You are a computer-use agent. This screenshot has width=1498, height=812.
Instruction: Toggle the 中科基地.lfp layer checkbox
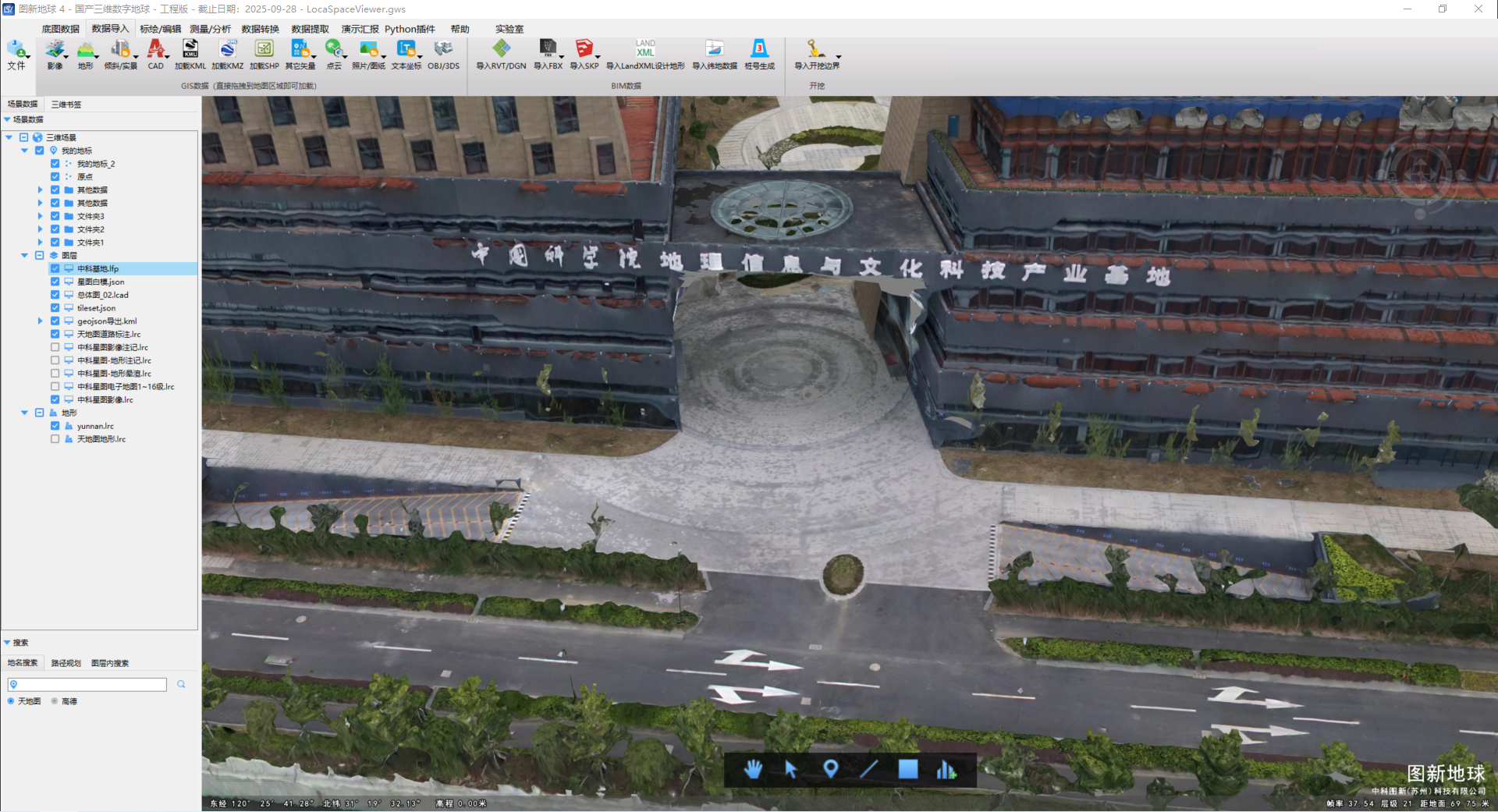(x=55, y=268)
